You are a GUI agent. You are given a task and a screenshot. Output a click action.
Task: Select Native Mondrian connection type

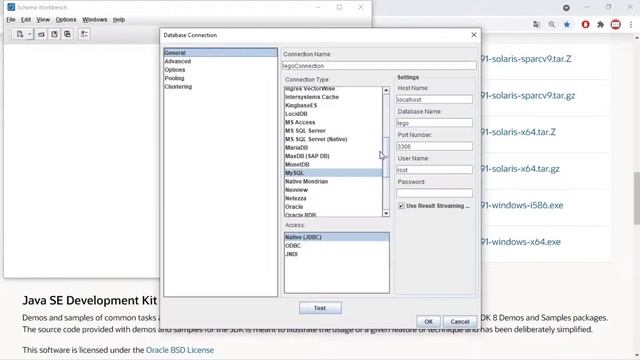tap(333, 181)
